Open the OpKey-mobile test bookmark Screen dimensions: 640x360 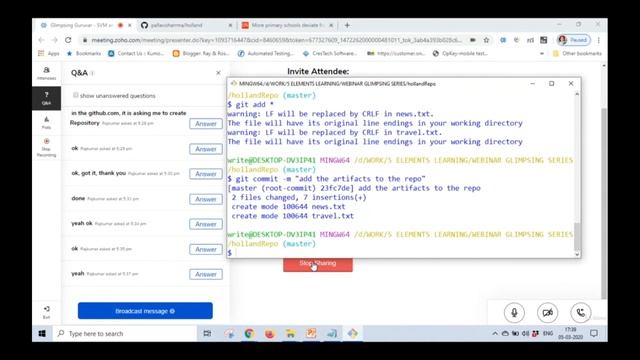[x=460, y=53]
